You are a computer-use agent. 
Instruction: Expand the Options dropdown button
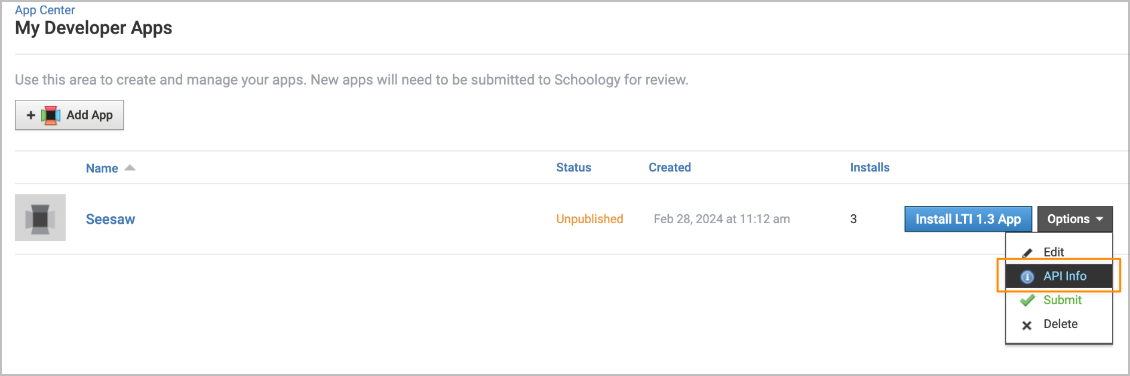[1075, 219]
